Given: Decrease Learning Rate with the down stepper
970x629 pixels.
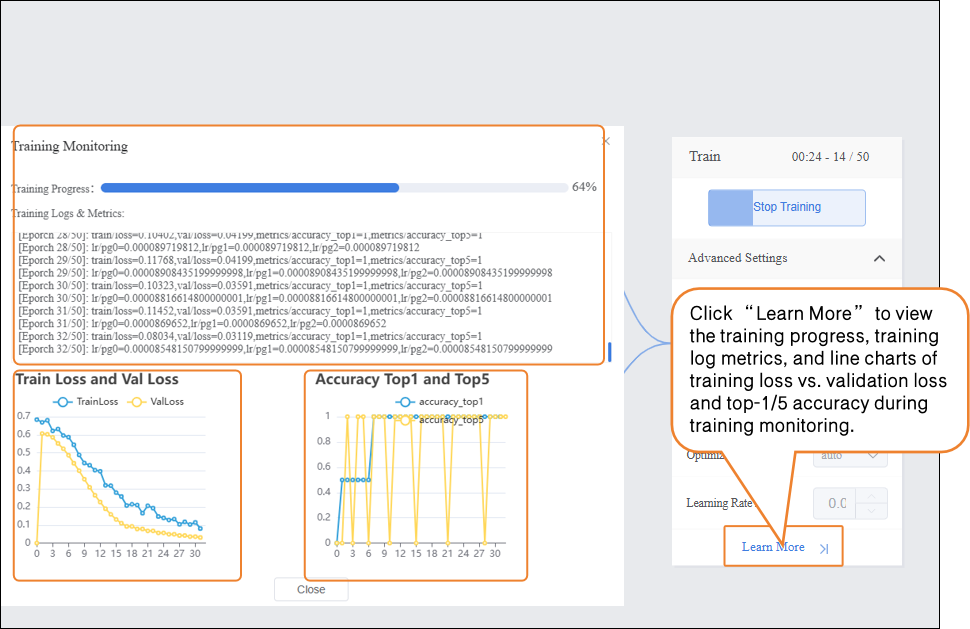Looking at the screenshot, I should click(874, 511).
